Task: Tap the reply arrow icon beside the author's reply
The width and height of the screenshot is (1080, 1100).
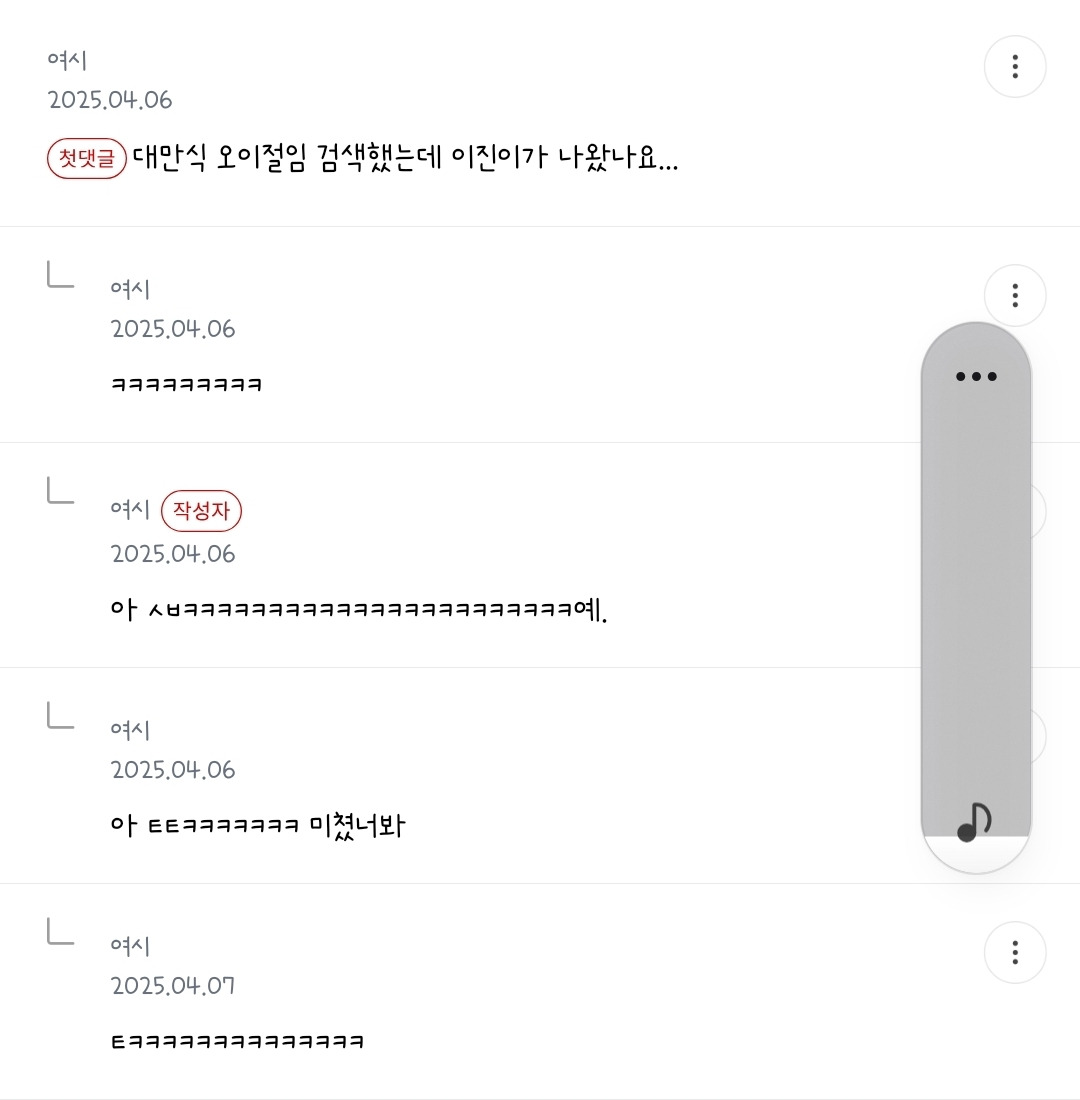Action: 60,490
